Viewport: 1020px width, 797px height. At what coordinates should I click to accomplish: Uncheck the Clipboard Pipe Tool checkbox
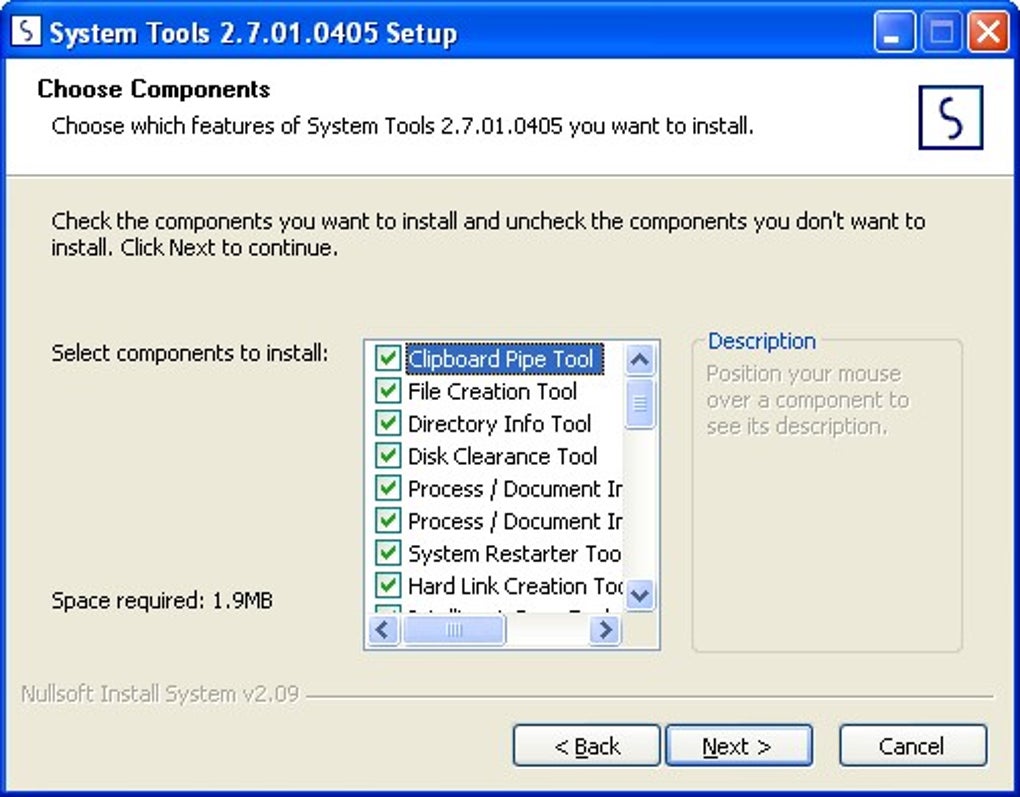point(387,358)
